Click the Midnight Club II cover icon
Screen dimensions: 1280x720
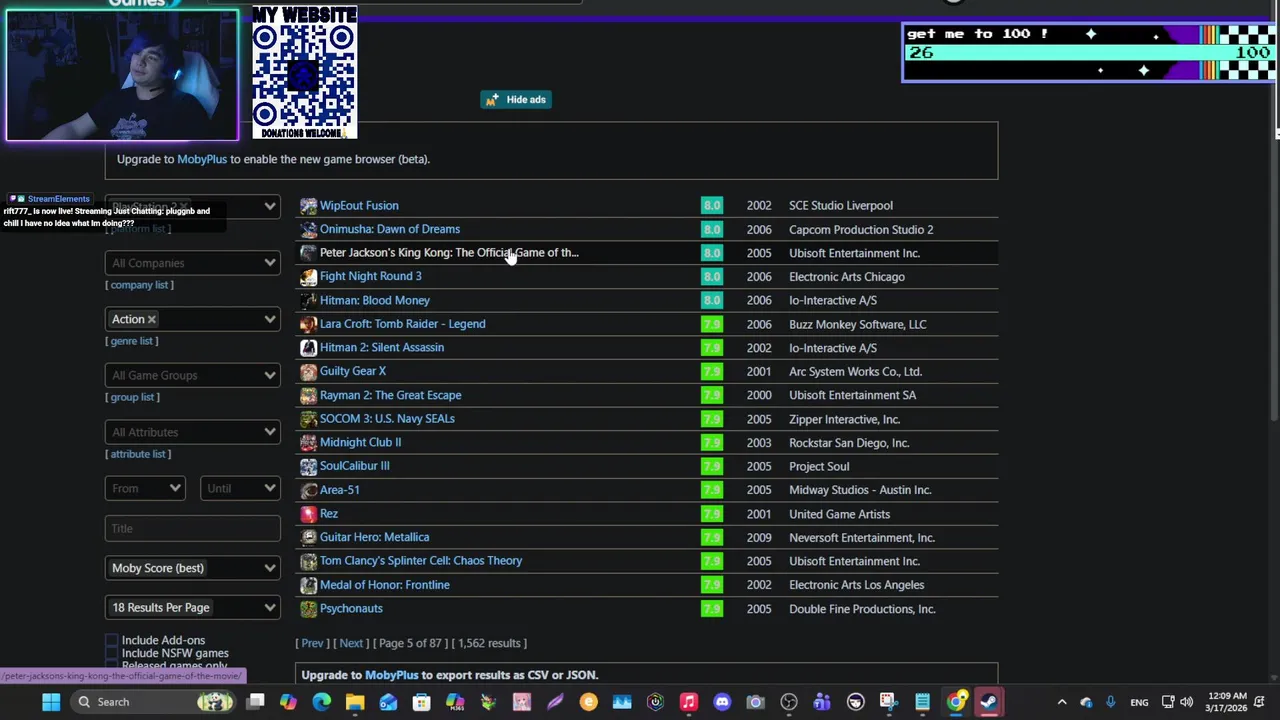308,442
